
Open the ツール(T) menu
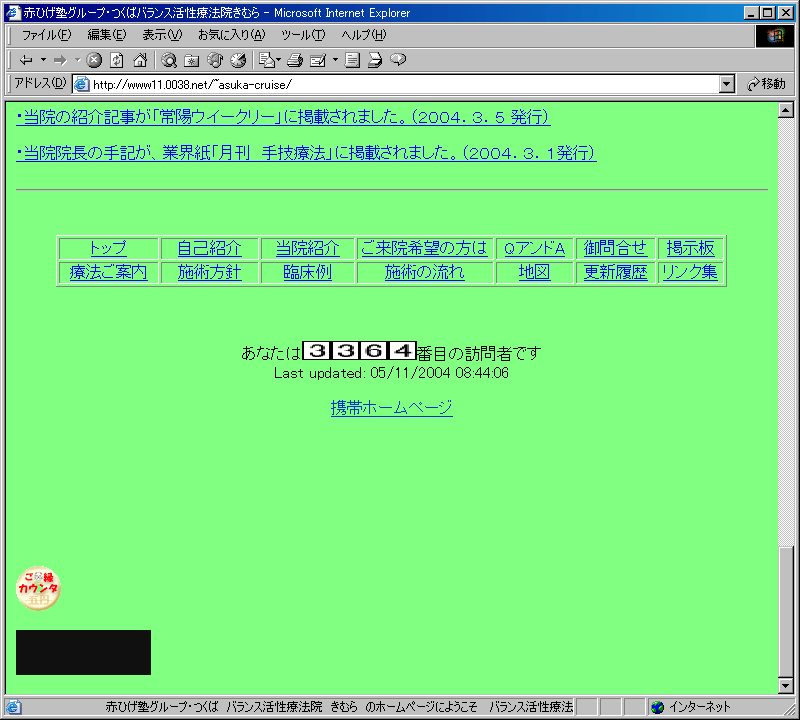(303, 35)
